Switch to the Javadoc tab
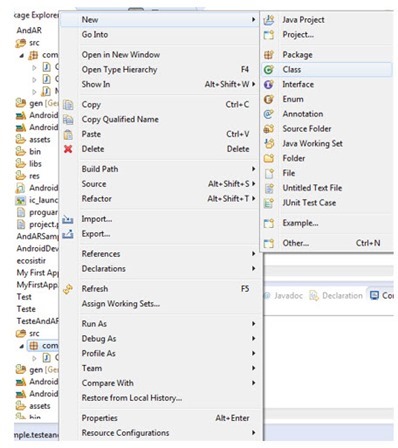Viewport: 398px width, 448px height. pyautogui.click(x=288, y=296)
